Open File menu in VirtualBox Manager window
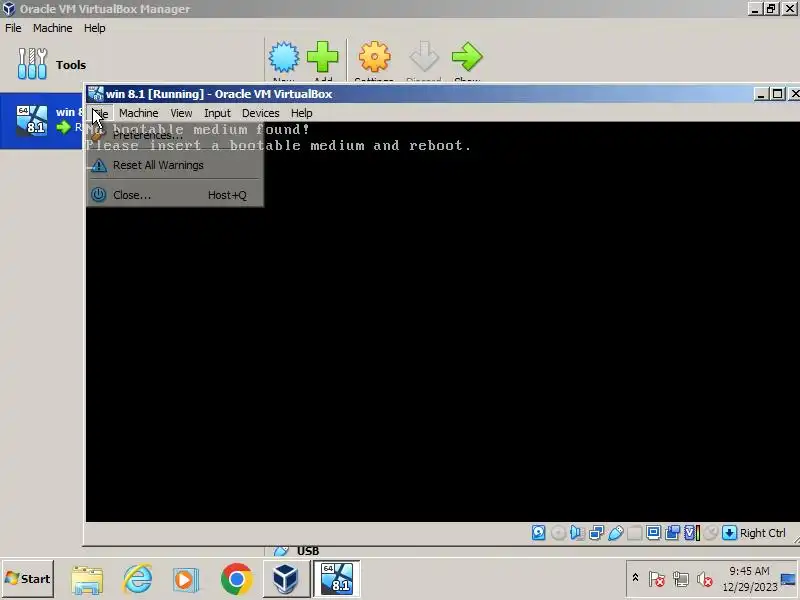 [x=13, y=28]
